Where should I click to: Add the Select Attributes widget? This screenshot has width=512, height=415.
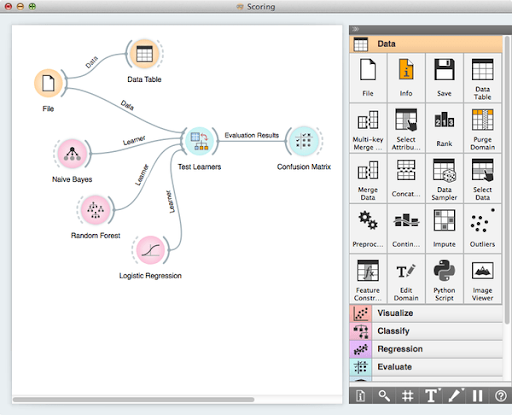coord(406,128)
